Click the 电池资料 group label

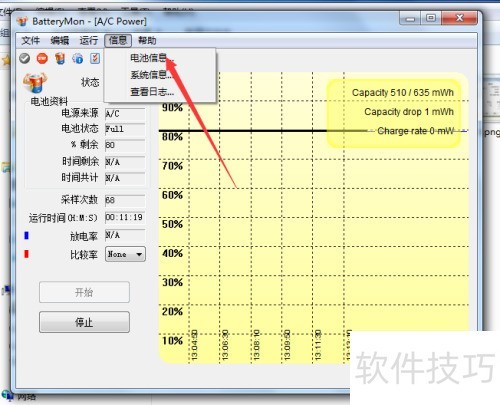(49, 101)
